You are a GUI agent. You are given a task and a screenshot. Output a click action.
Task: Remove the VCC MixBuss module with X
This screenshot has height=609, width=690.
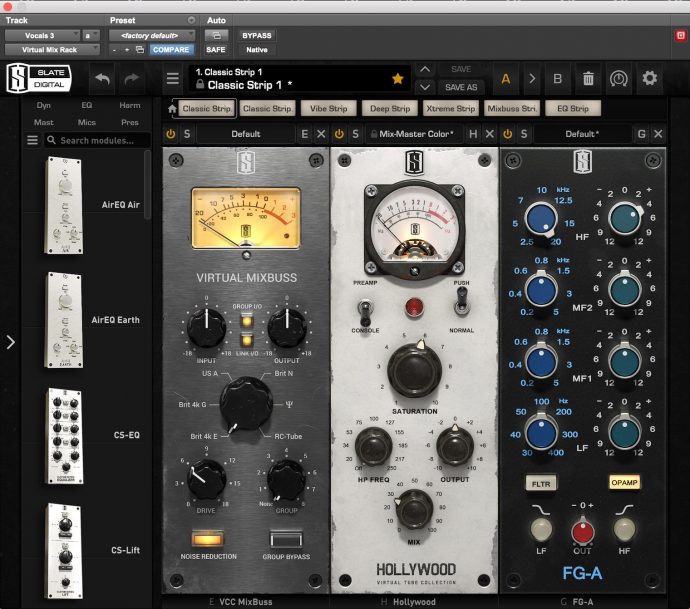pos(321,134)
